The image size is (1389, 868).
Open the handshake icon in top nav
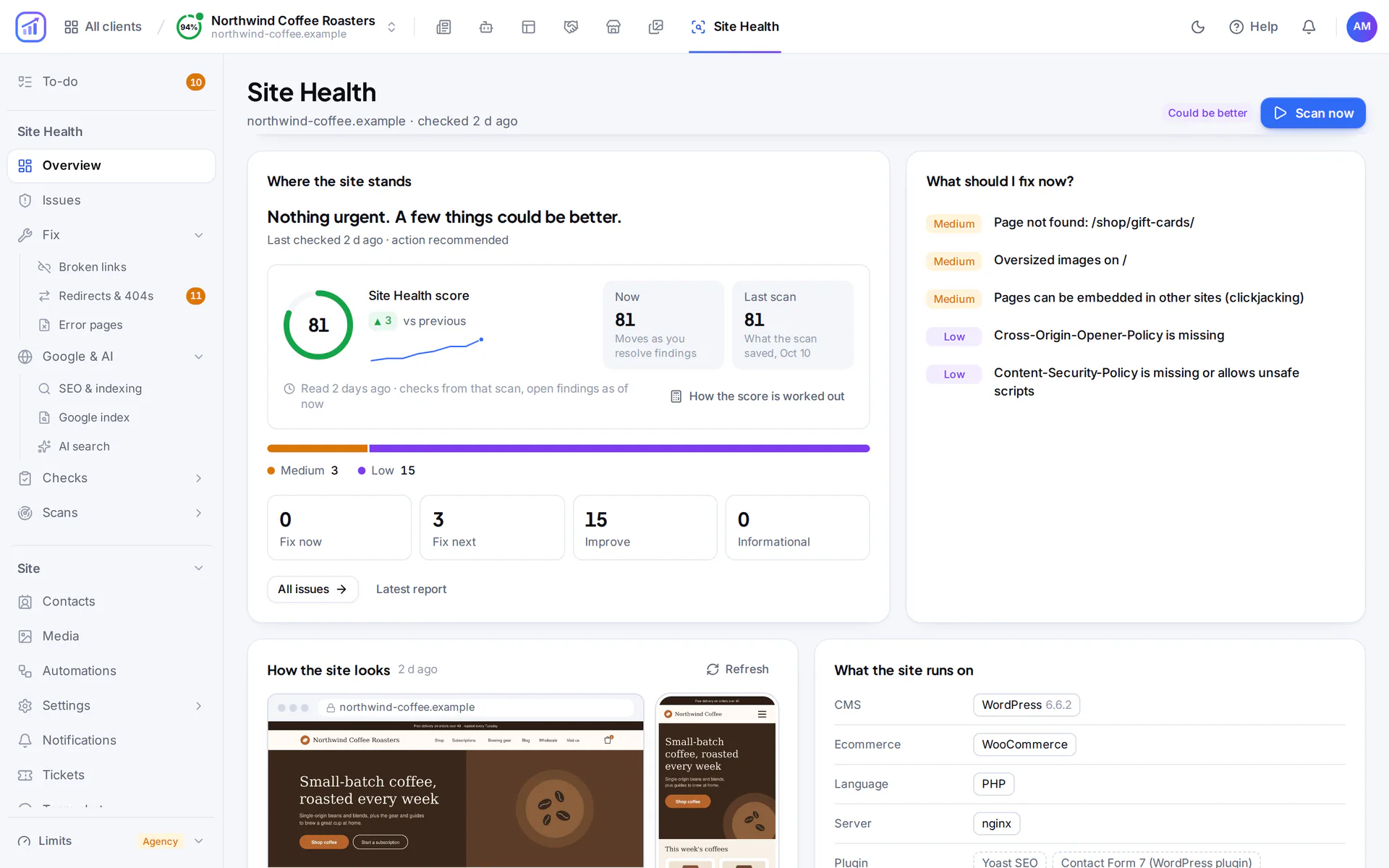click(571, 27)
